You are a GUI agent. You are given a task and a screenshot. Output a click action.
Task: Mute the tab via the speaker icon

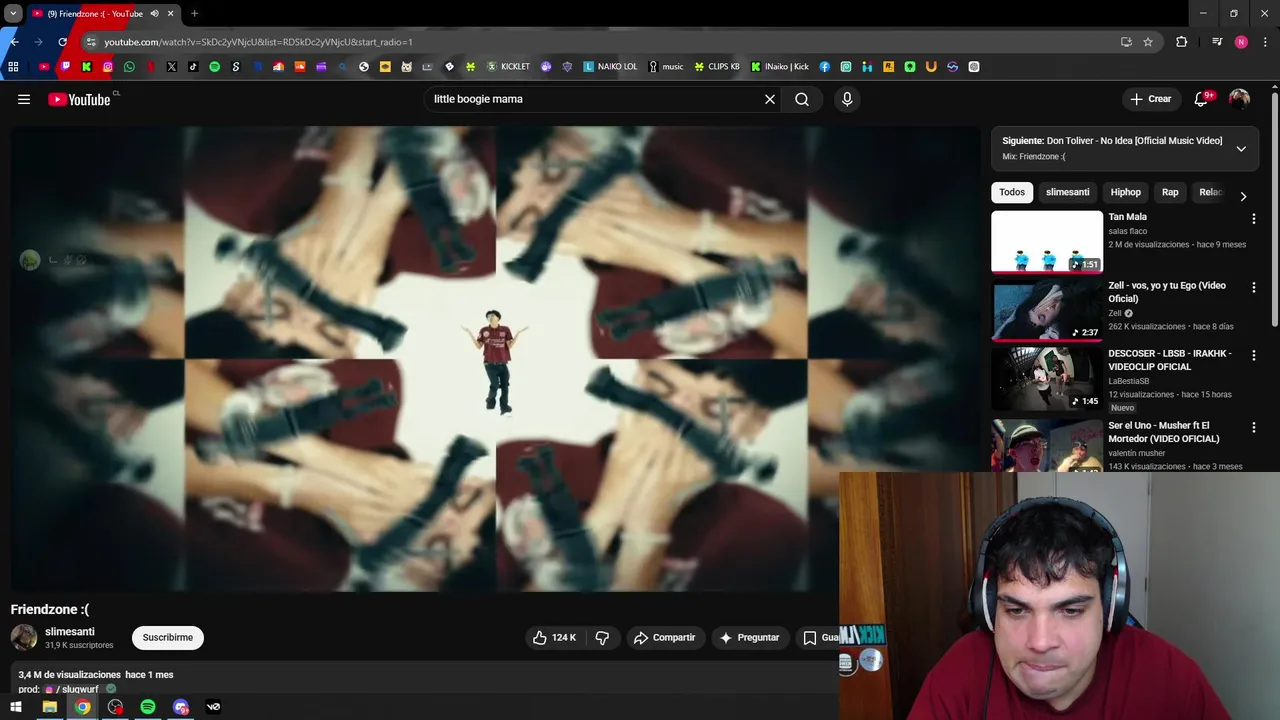pyautogui.click(x=154, y=13)
